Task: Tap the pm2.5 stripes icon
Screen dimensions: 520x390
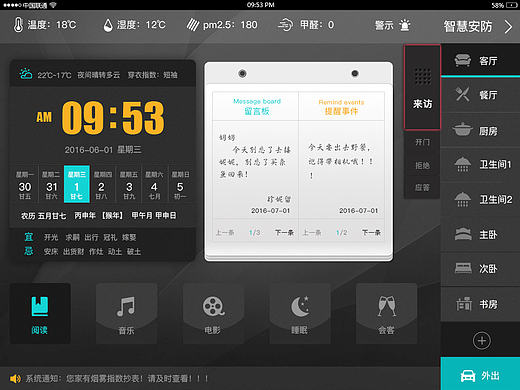Action: 193,25
